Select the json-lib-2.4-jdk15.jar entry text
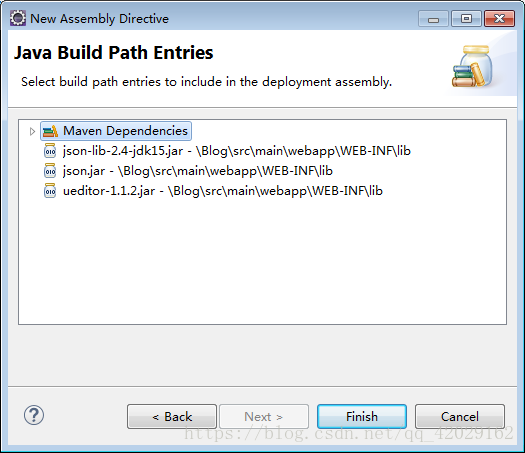525x453 pixels. pyautogui.click(x=237, y=151)
